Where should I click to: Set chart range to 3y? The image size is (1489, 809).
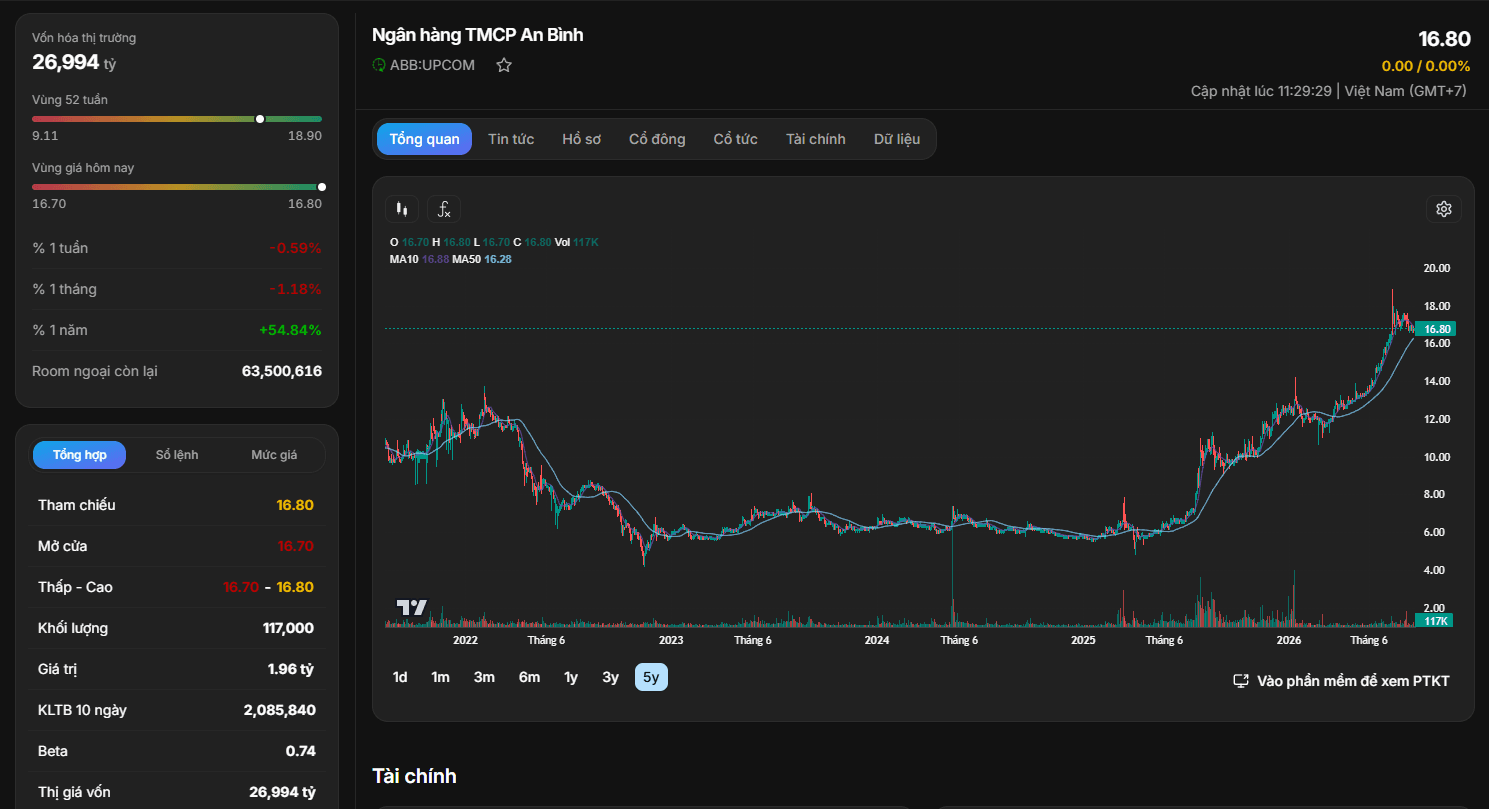(x=610, y=677)
